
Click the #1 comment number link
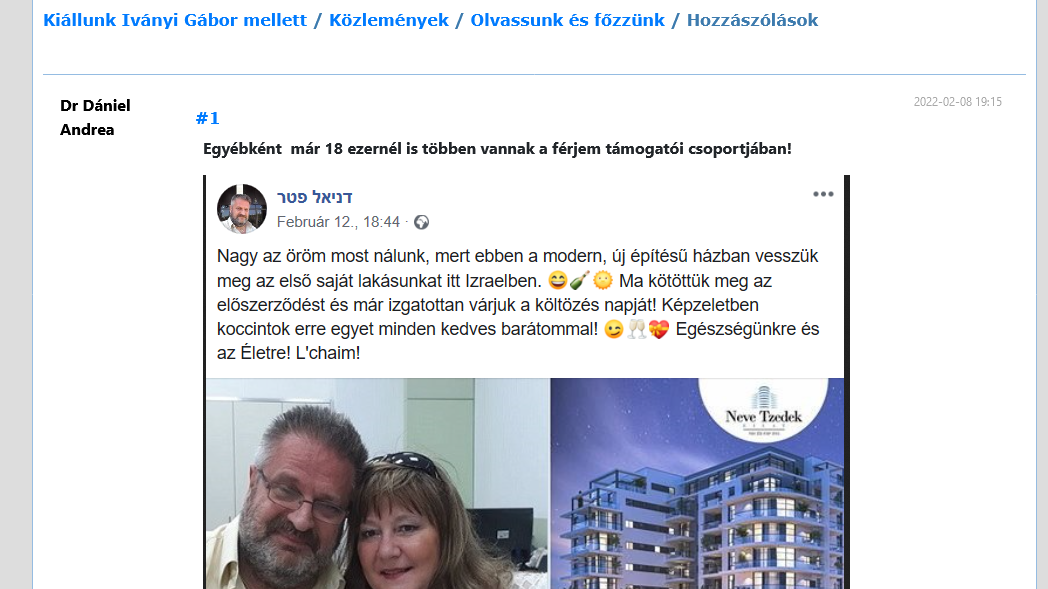click(207, 118)
